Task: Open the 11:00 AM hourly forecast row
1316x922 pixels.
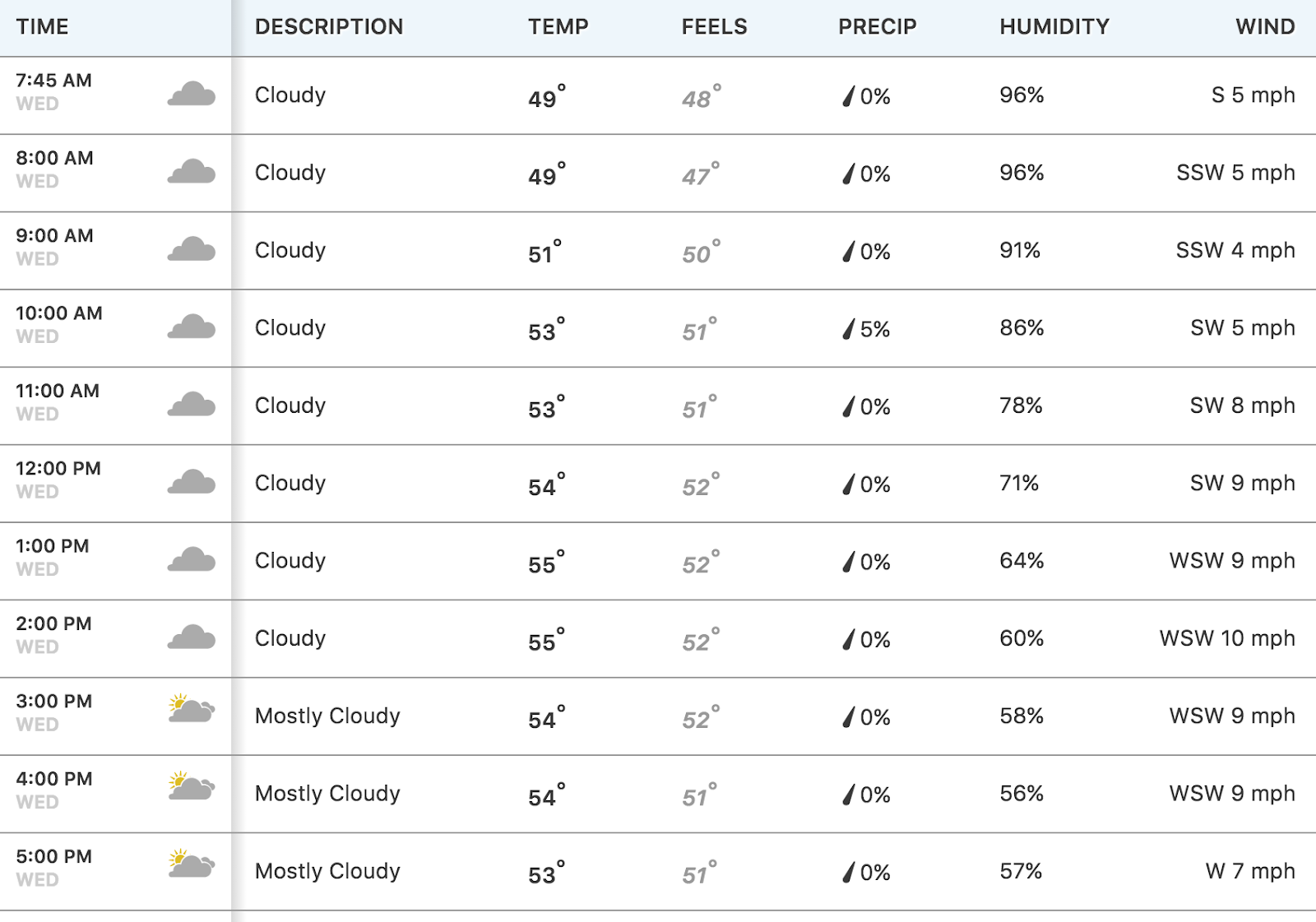Action: (x=658, y=406)
